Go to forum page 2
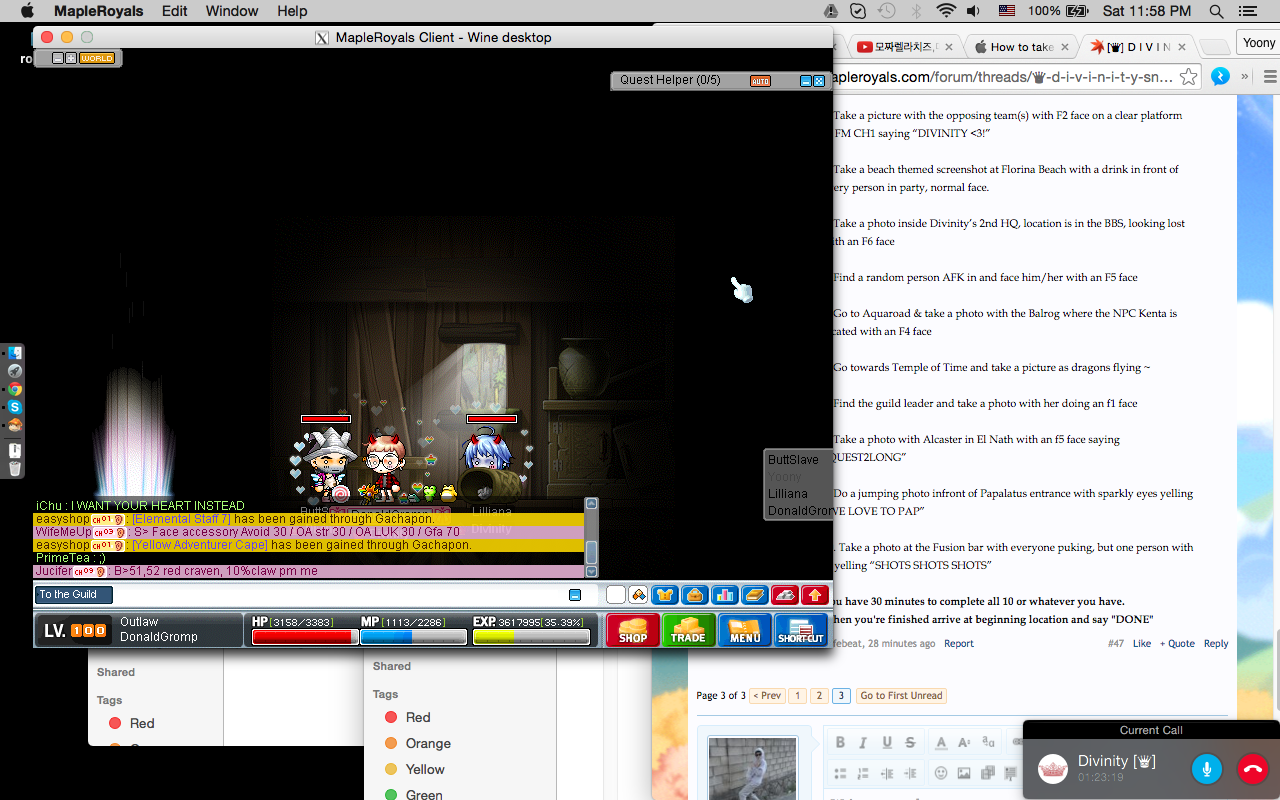 [x=819, y=695]
